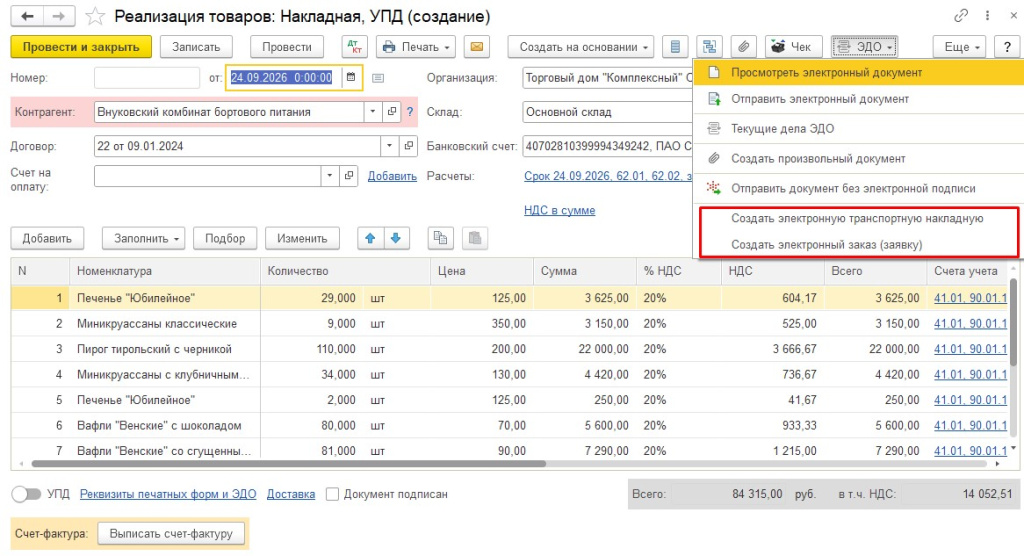The image size is (1024, 556).
Task: Open the Подбор selection button
Action: point(225,238)
